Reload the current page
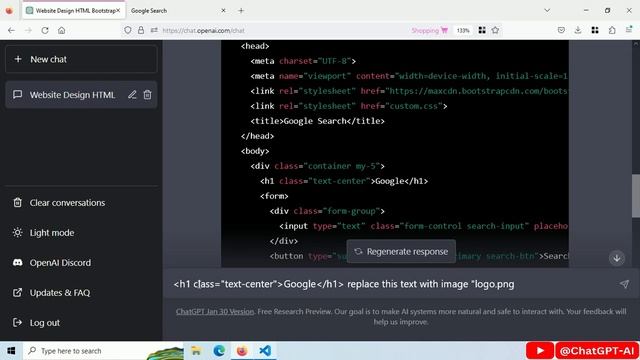The height and width of the screenshot is (360, 640). click(x=45, y=30)
